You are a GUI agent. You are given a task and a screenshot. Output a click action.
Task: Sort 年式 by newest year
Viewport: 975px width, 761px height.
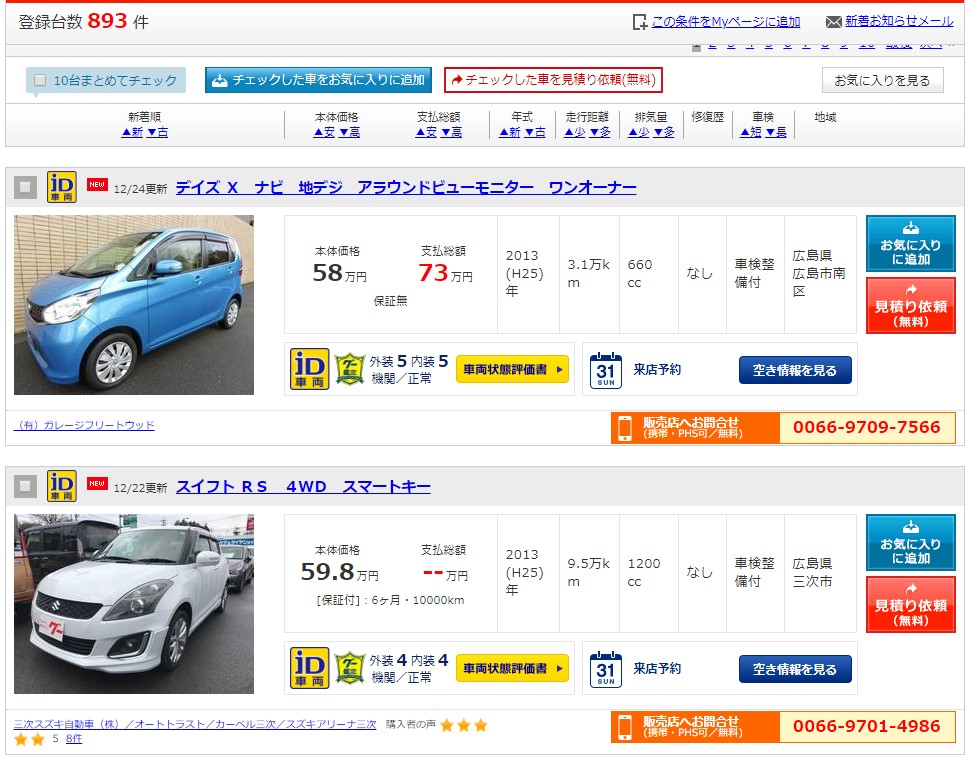pos(510,132)
